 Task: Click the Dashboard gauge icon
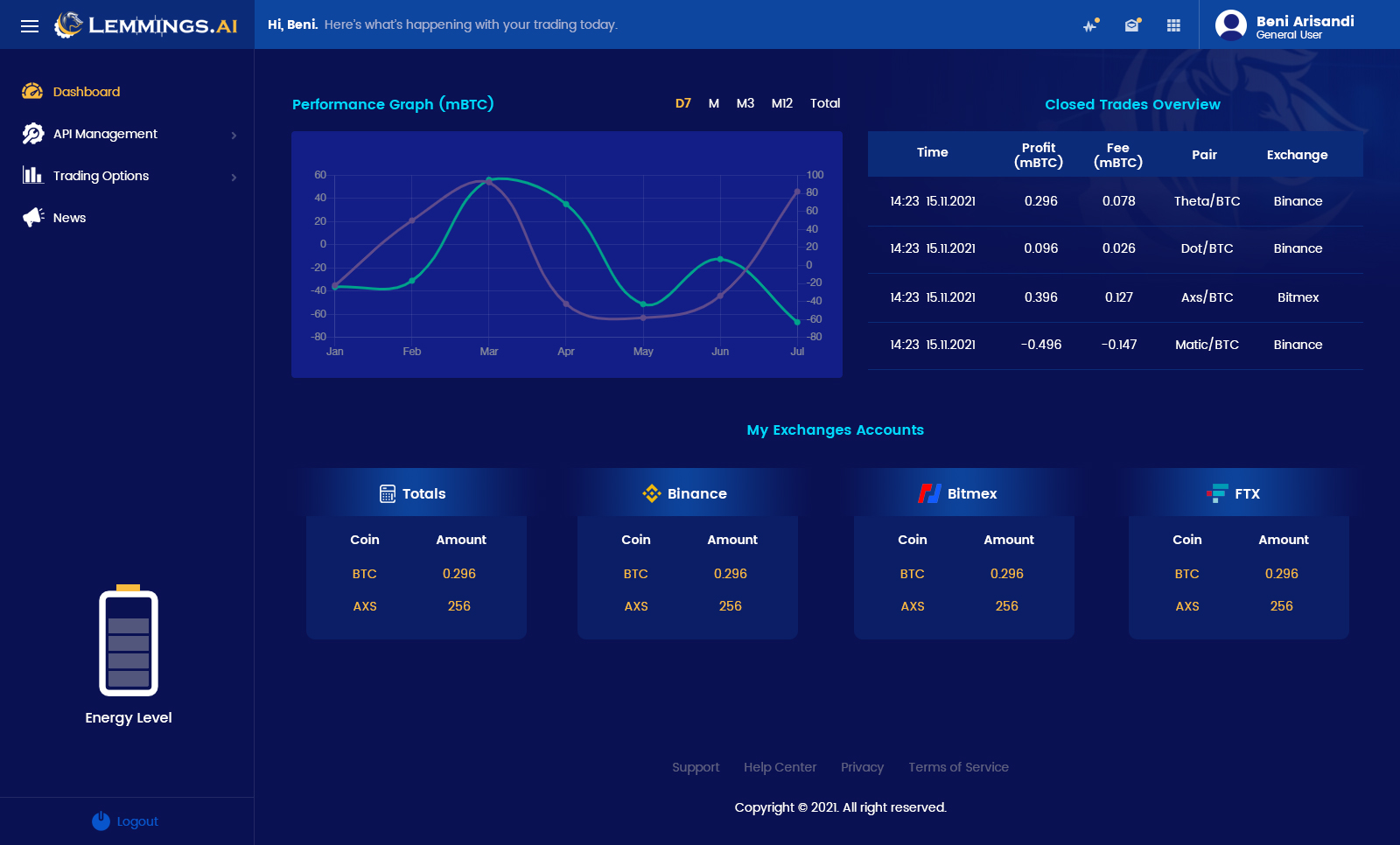(32, 91)
